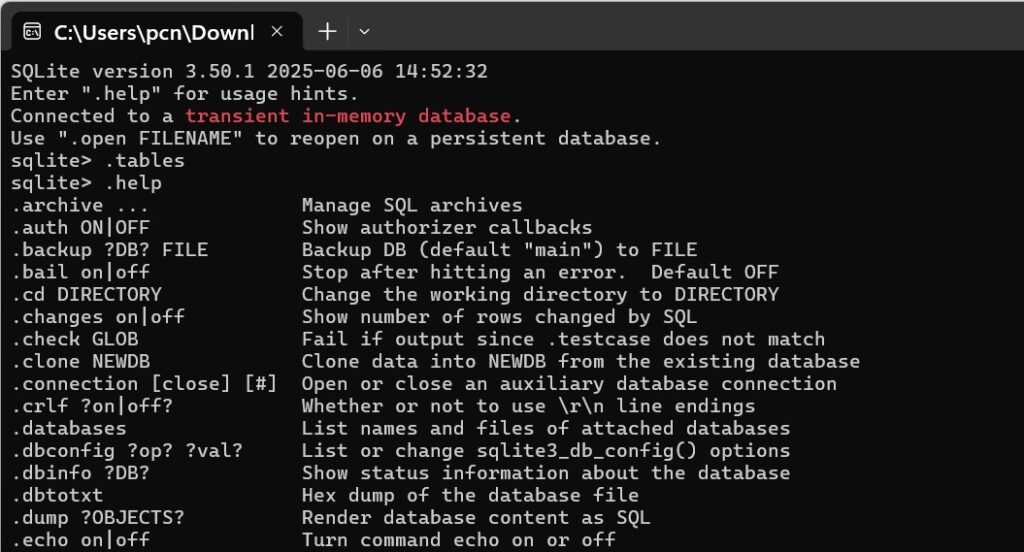Viewport: 1024px width, 552px height.
Task: Click the '.bail on|off' command text
Action: pyautogui.click(x=80, y=272)
